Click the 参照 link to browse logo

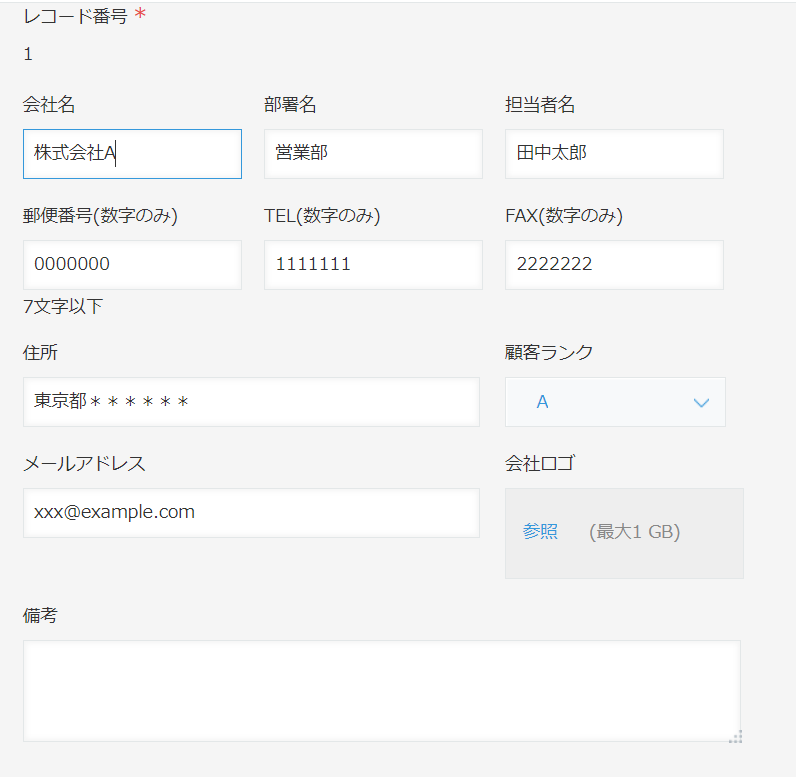(540, 531)
